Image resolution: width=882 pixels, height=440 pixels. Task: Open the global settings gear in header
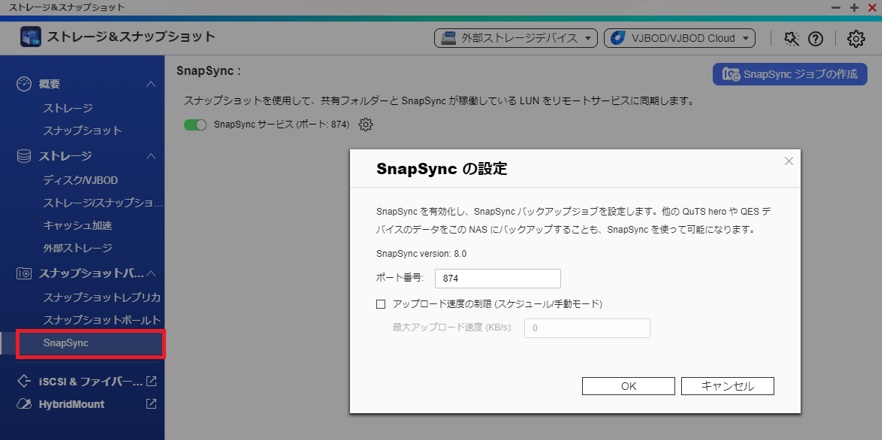pyautogui.click(x=856, y=38)
